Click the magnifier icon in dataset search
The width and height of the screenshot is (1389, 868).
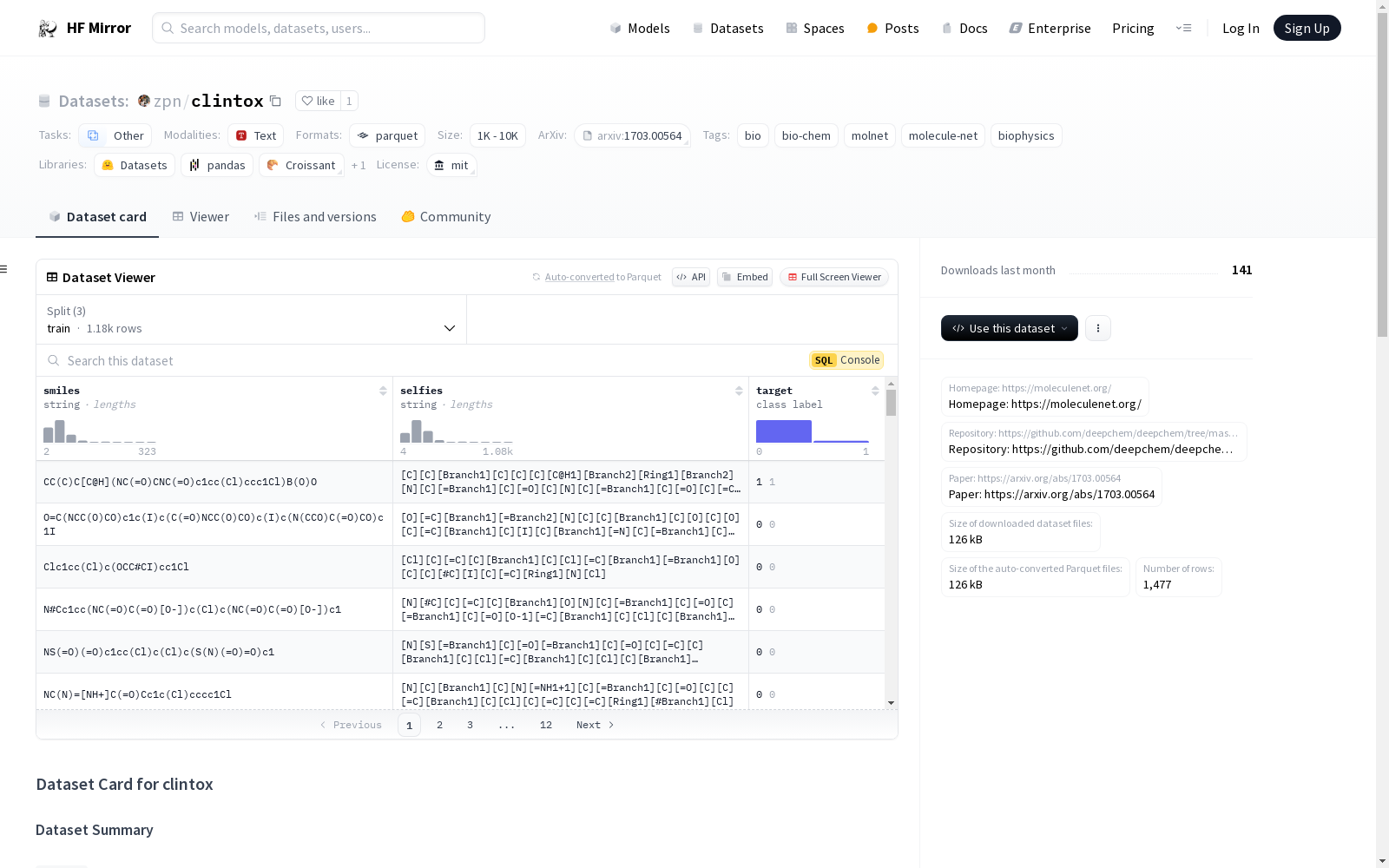[x=54, y=360]
